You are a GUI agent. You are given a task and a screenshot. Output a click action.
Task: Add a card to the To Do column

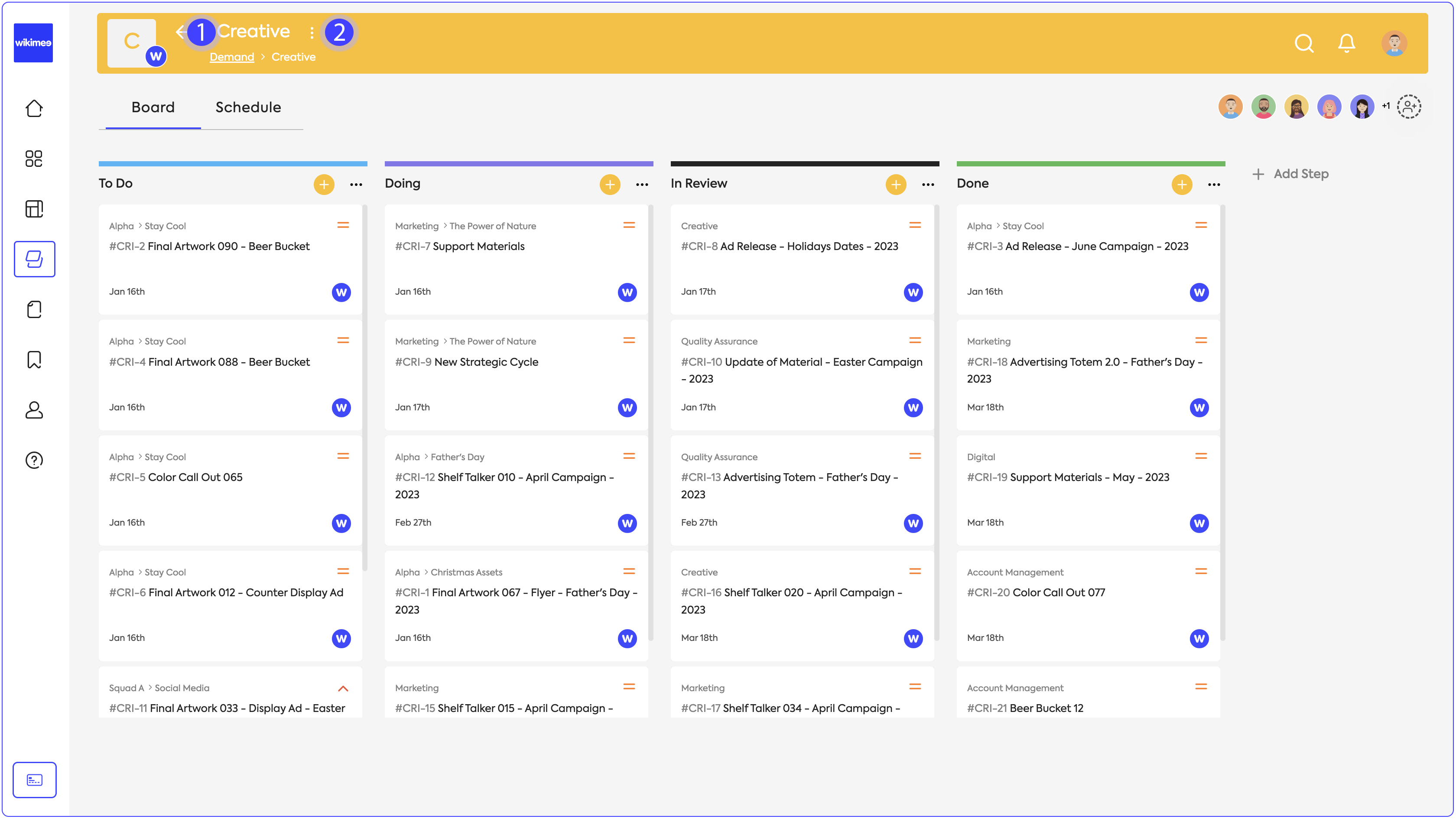324,184
